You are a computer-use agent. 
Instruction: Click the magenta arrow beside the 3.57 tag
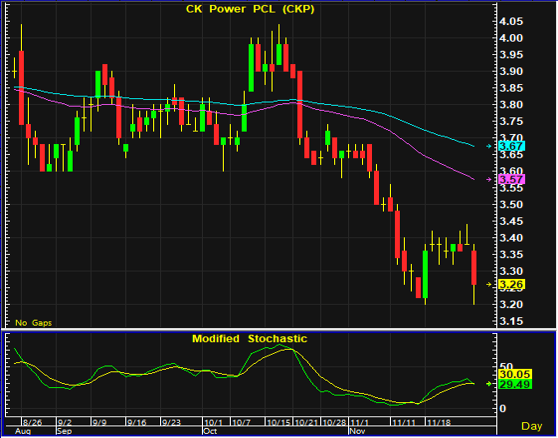[489, 180]
